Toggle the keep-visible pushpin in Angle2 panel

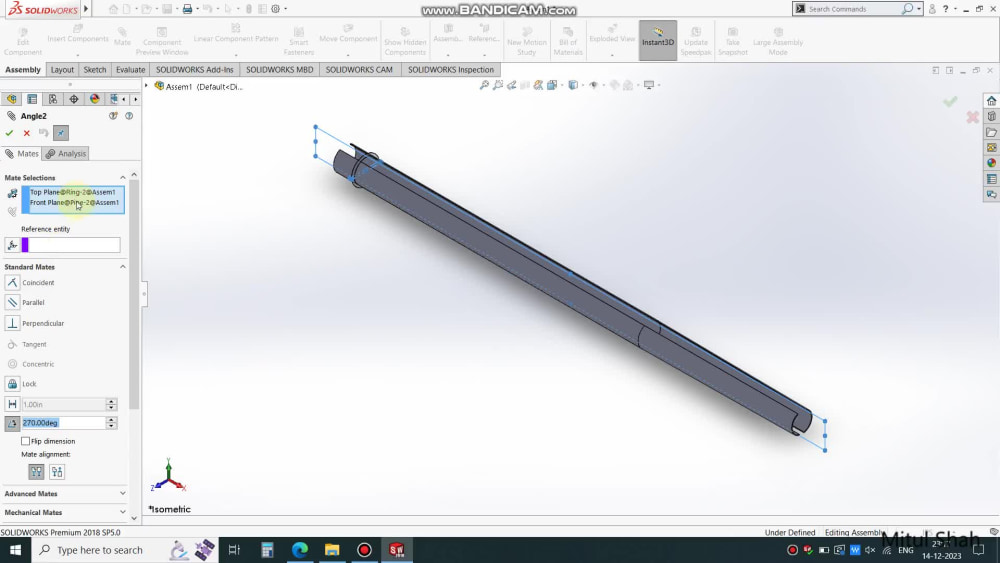pyautogui.click(x=61, y=133)
